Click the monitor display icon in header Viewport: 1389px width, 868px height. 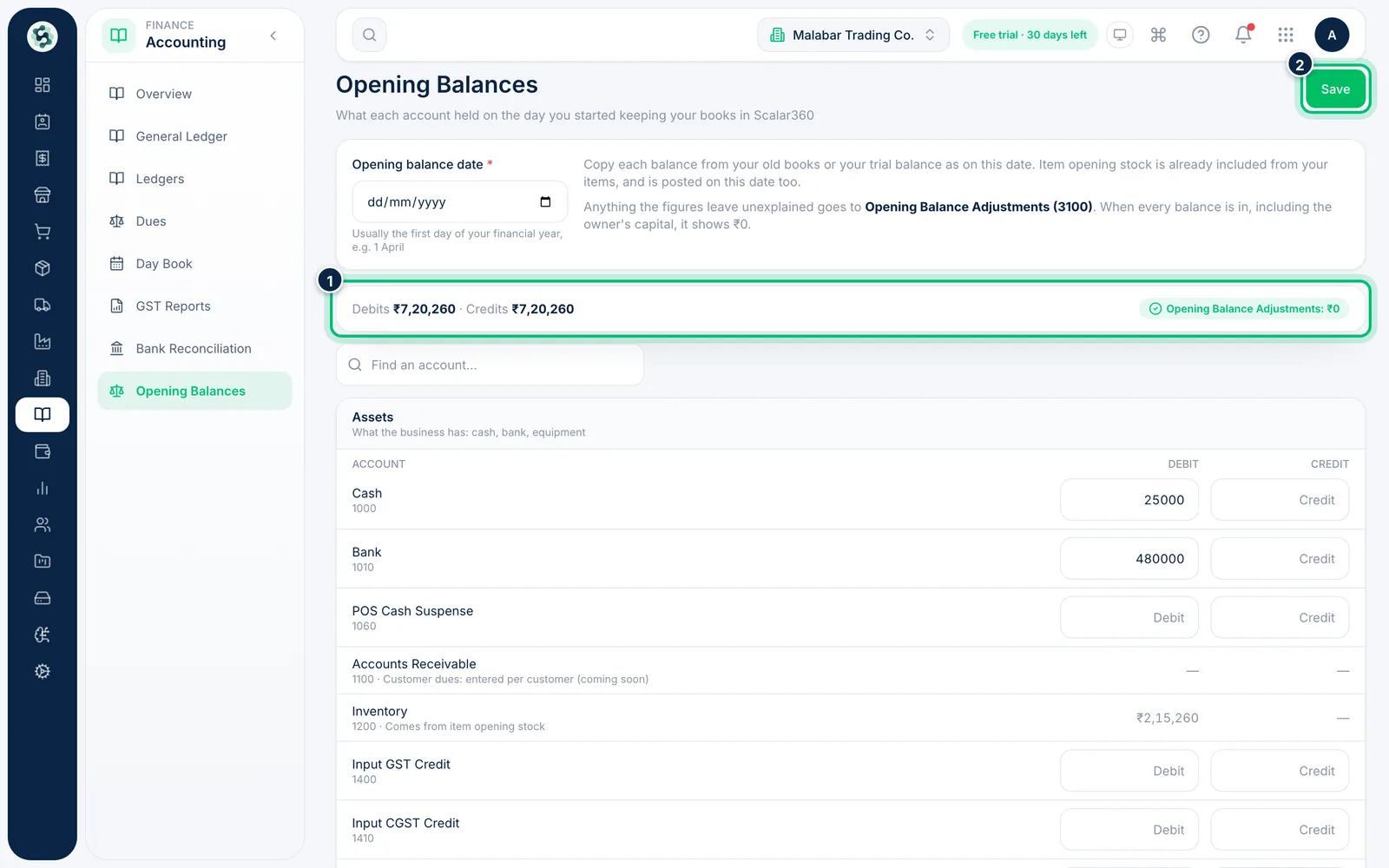[1120, 35]
